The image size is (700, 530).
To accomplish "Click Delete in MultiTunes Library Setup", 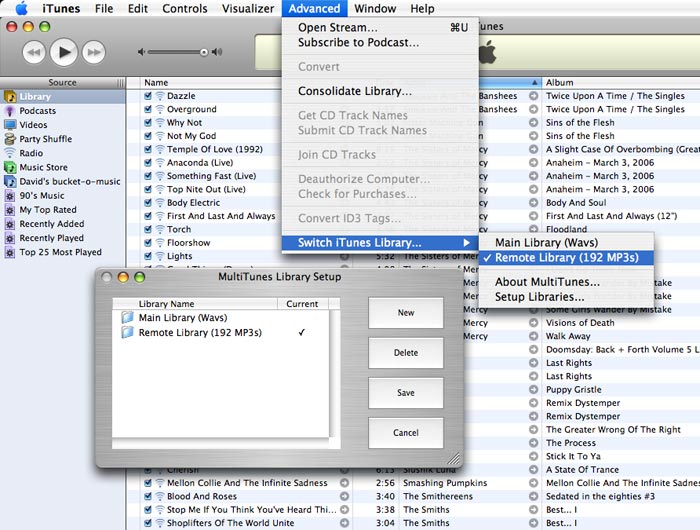I will (406, 353).
